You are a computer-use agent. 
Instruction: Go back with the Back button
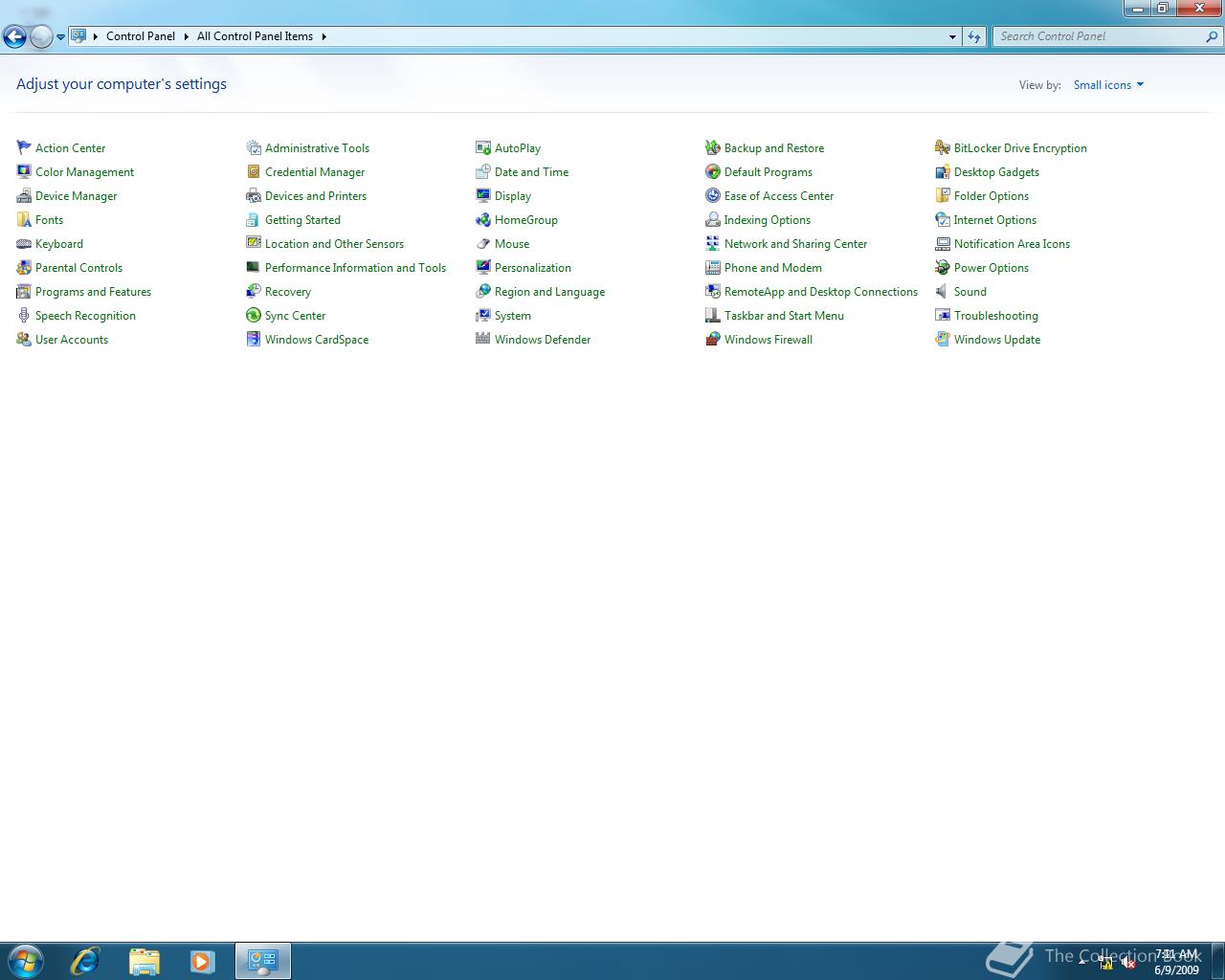[14, 37]
